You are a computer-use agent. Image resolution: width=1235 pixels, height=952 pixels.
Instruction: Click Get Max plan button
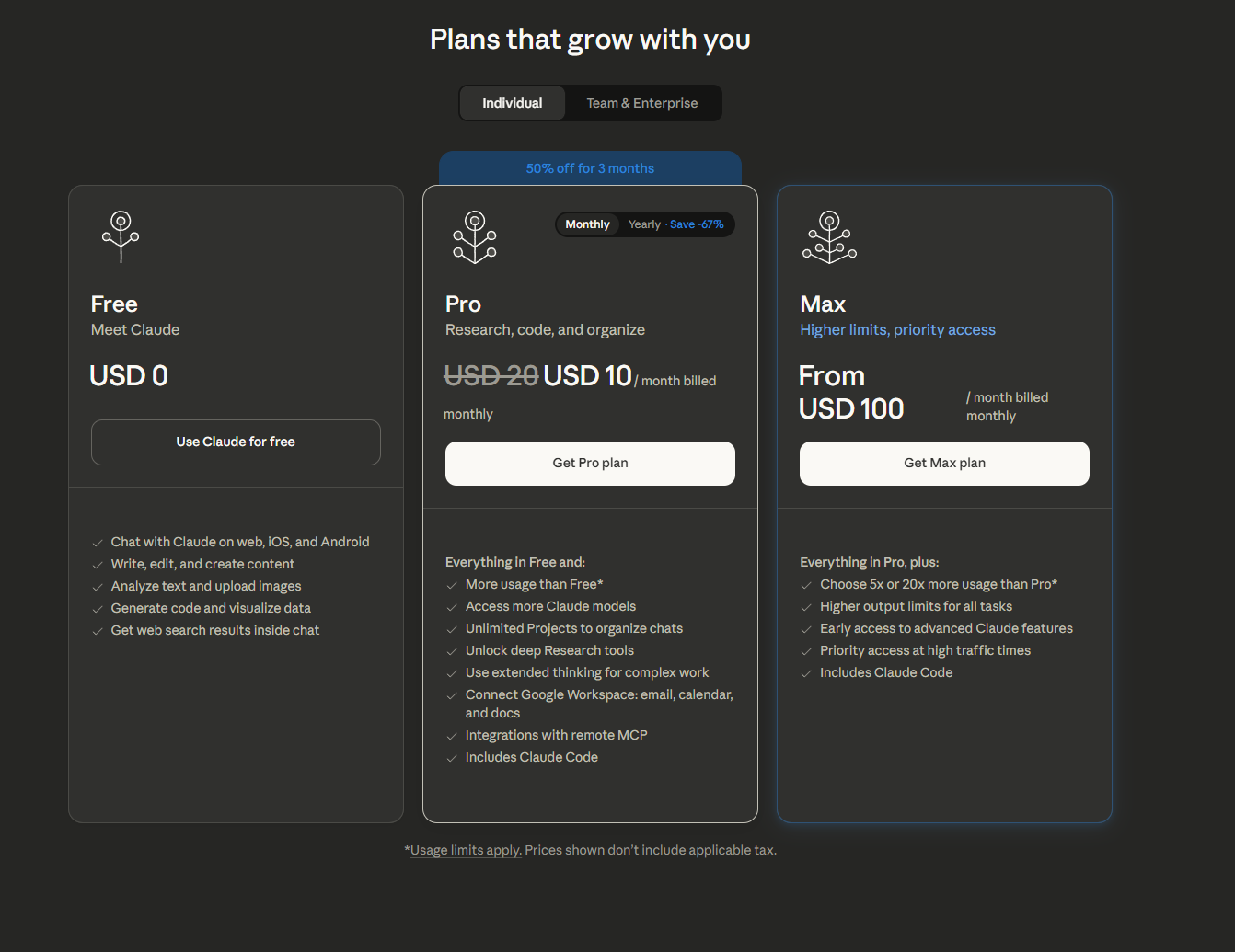[x=944, y=464]
